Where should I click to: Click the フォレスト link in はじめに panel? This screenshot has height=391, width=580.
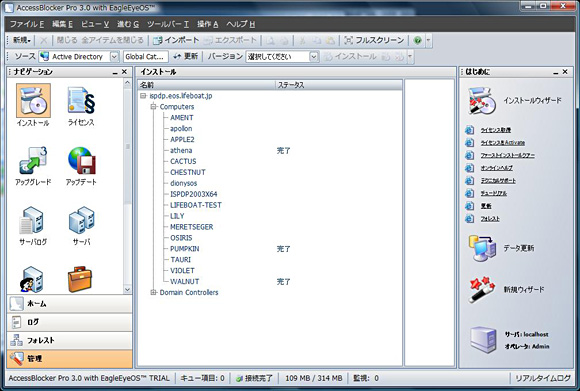pyautogui.click(x=490, y=219)
